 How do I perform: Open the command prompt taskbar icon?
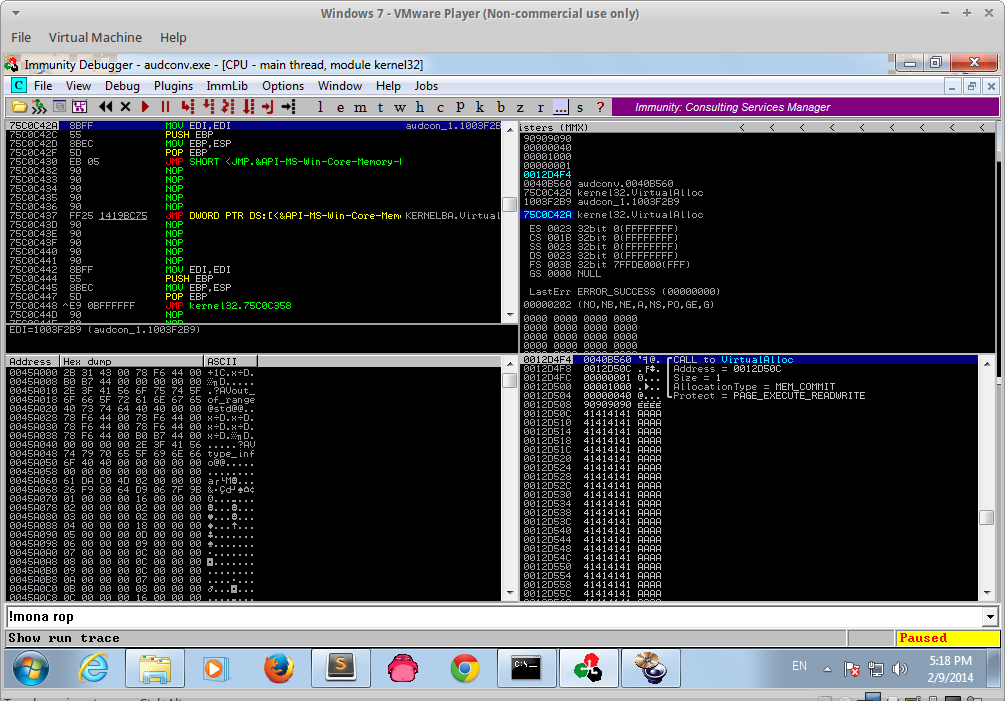tap(525, 668)
